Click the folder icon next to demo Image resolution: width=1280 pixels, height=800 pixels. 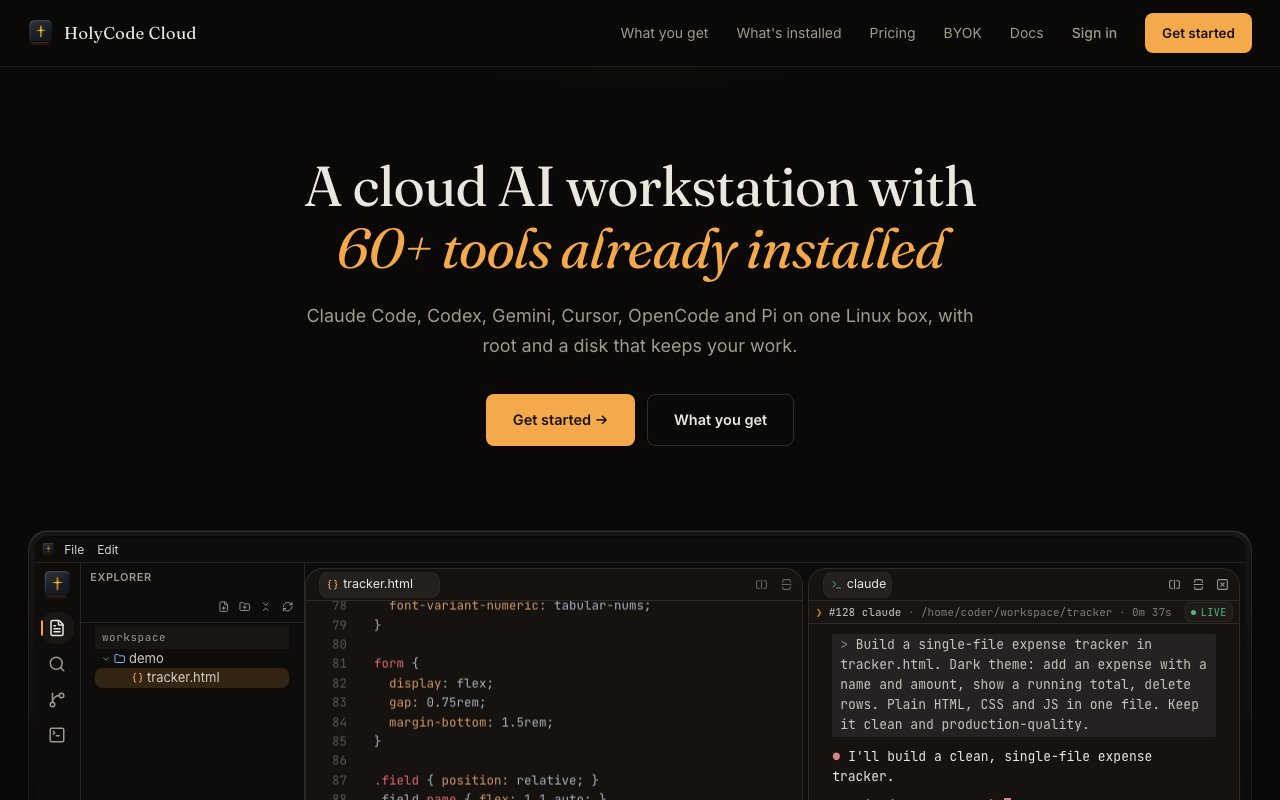click(x=120, y=658)
